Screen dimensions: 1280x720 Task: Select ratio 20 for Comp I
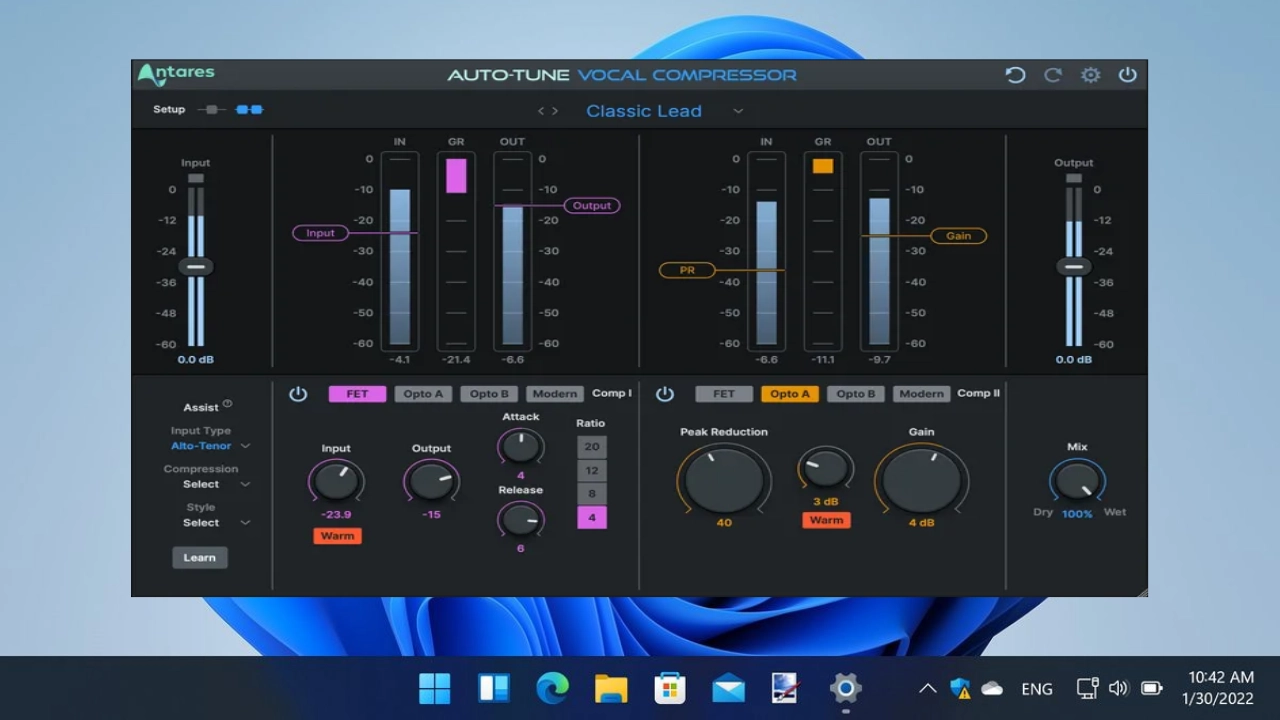[592, 447]
